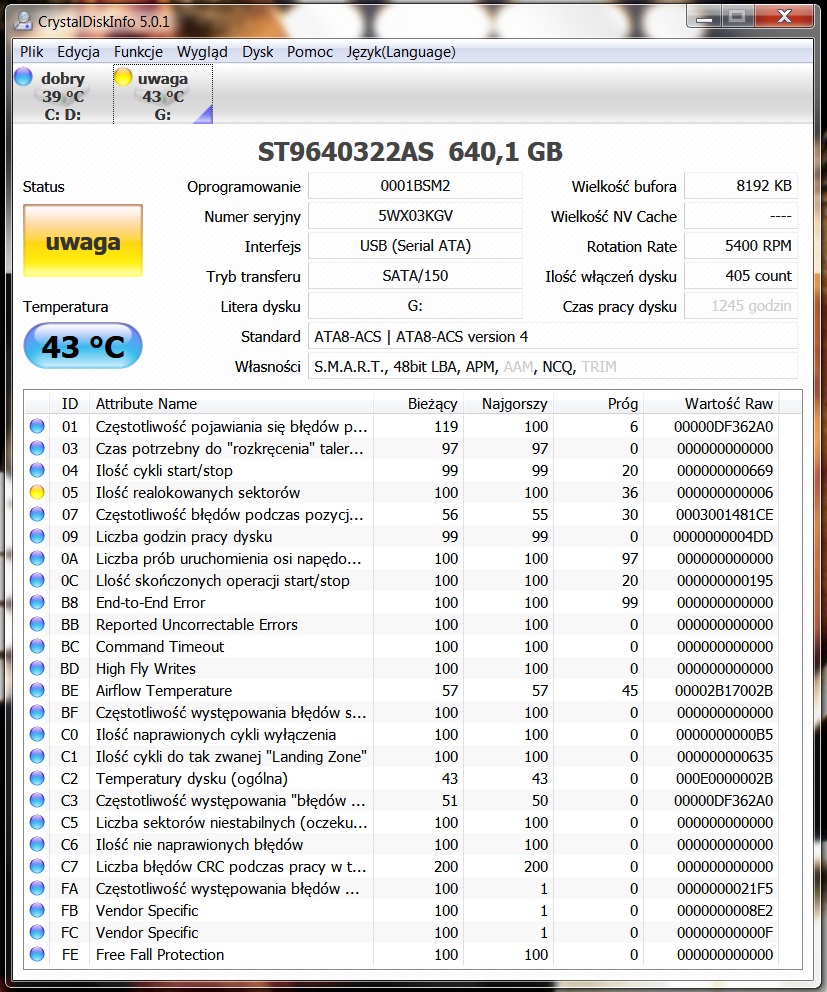The image size is (827, 992).
Task: Click the status orb for attribute FA
Action: pyautogui.click(x=37, y=888)
